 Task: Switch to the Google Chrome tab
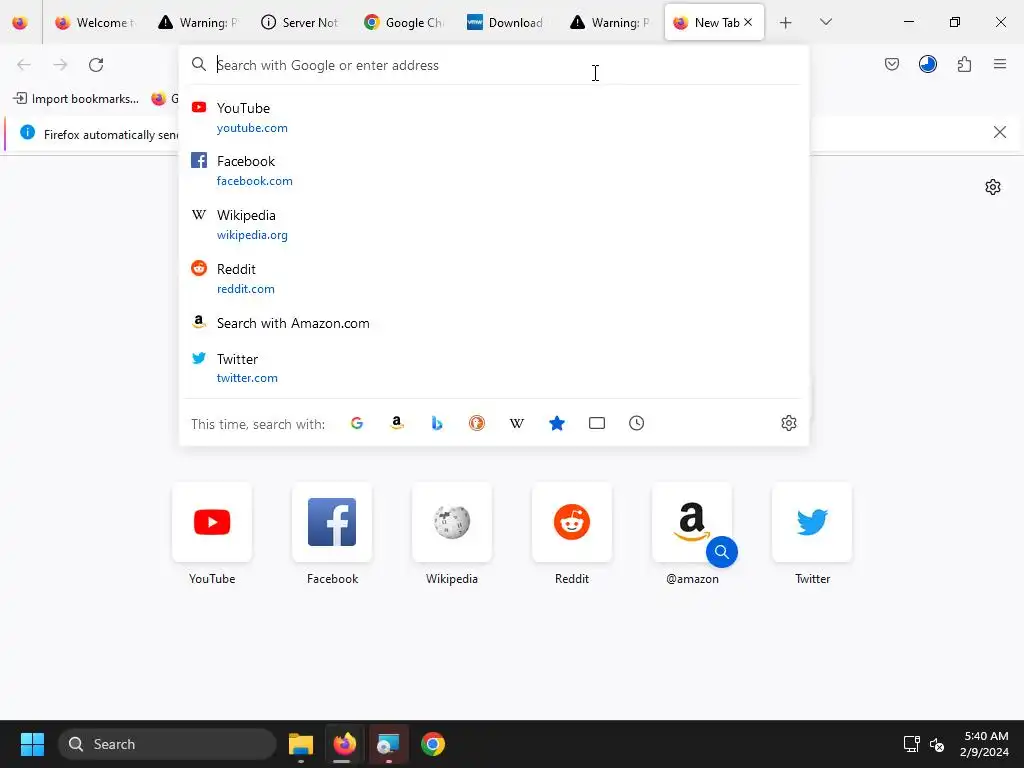pyautogui.click(x=404, y=22)
